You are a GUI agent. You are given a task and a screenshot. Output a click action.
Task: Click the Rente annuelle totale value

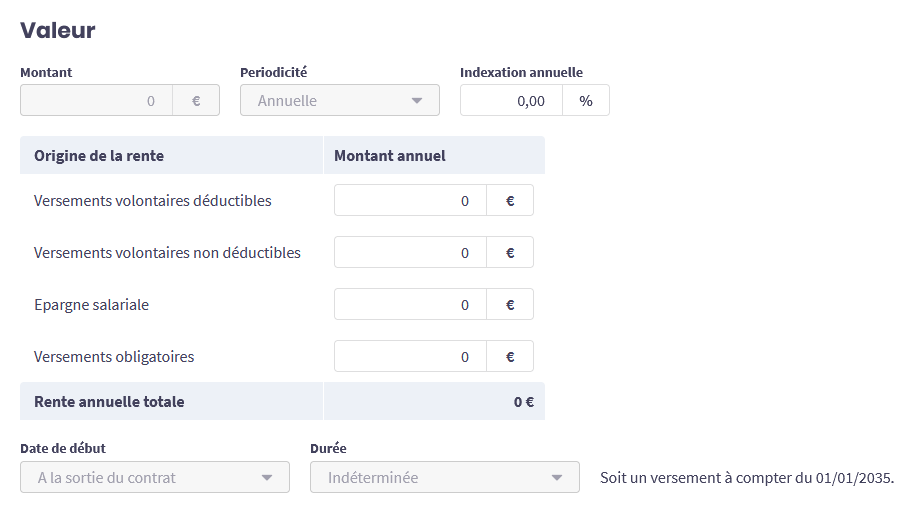click(523, 401)
